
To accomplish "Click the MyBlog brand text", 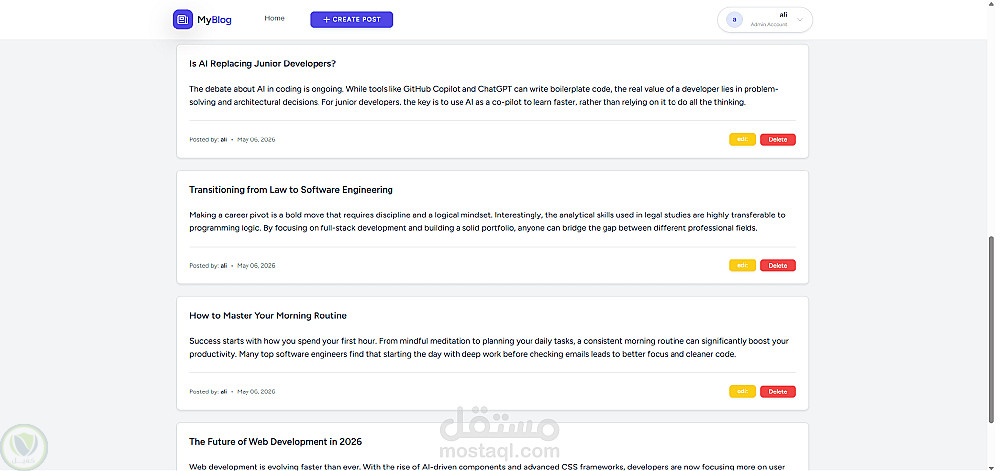I will coord(214,20).
